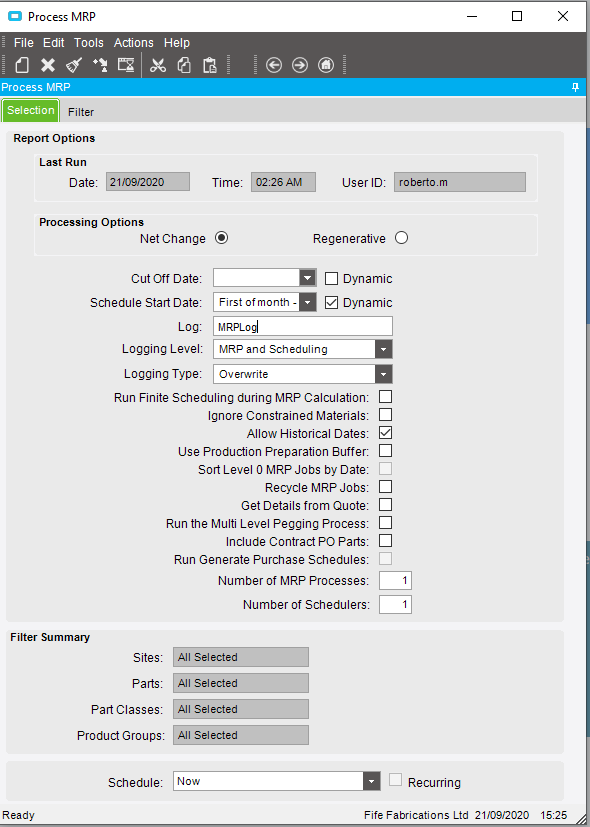Click the Forward arrow navigation icon

(x=300, y=65)
